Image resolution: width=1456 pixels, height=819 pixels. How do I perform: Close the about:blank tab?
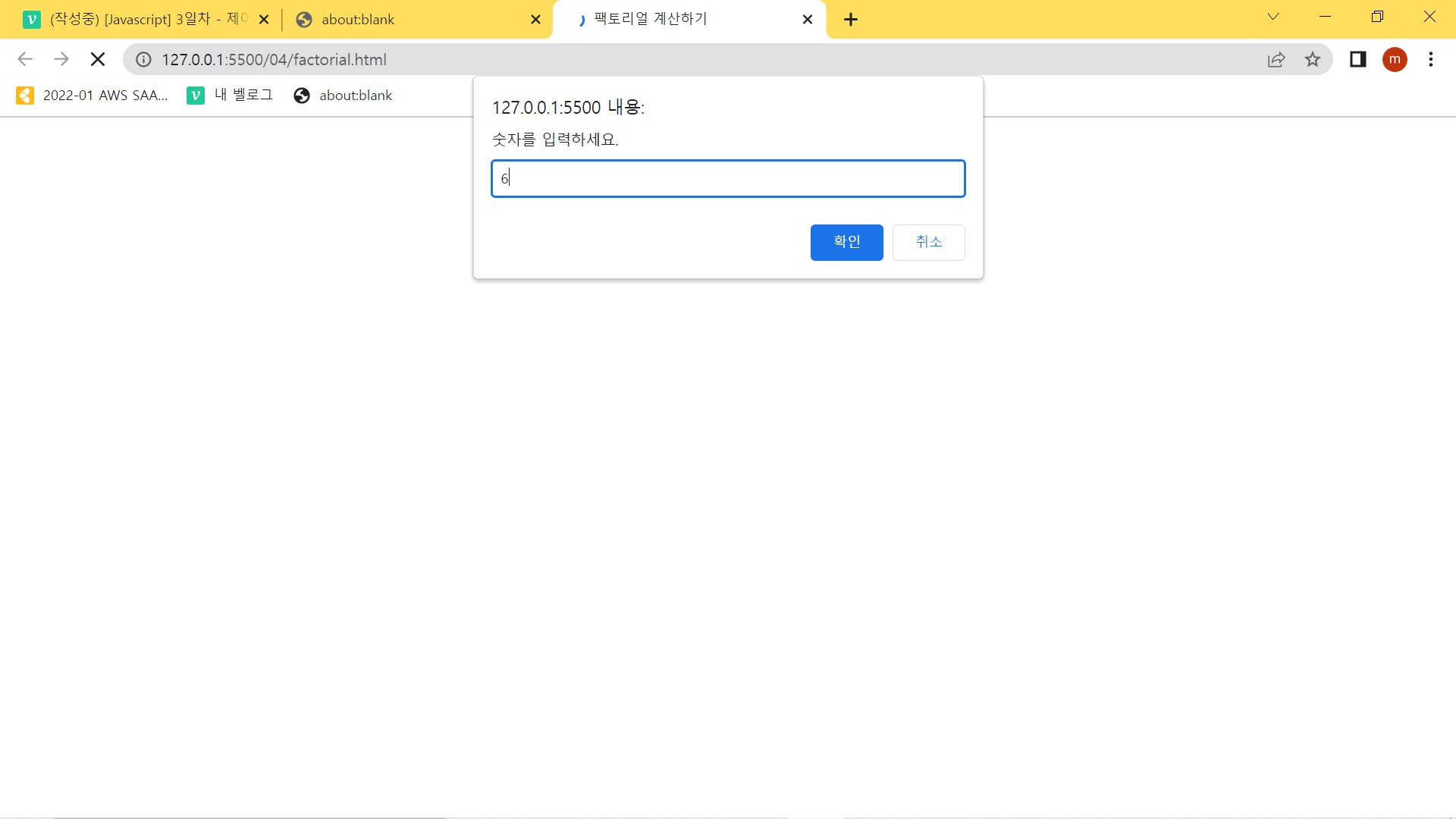tap(535, 20)
